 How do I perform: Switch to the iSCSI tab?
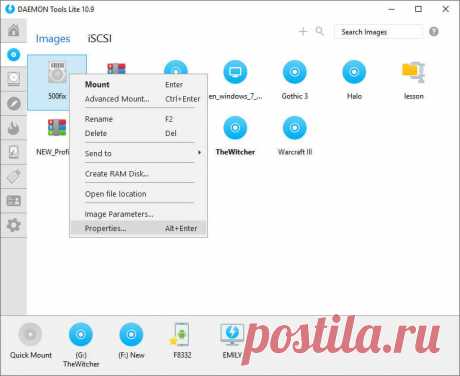click(x=99, y=38)
